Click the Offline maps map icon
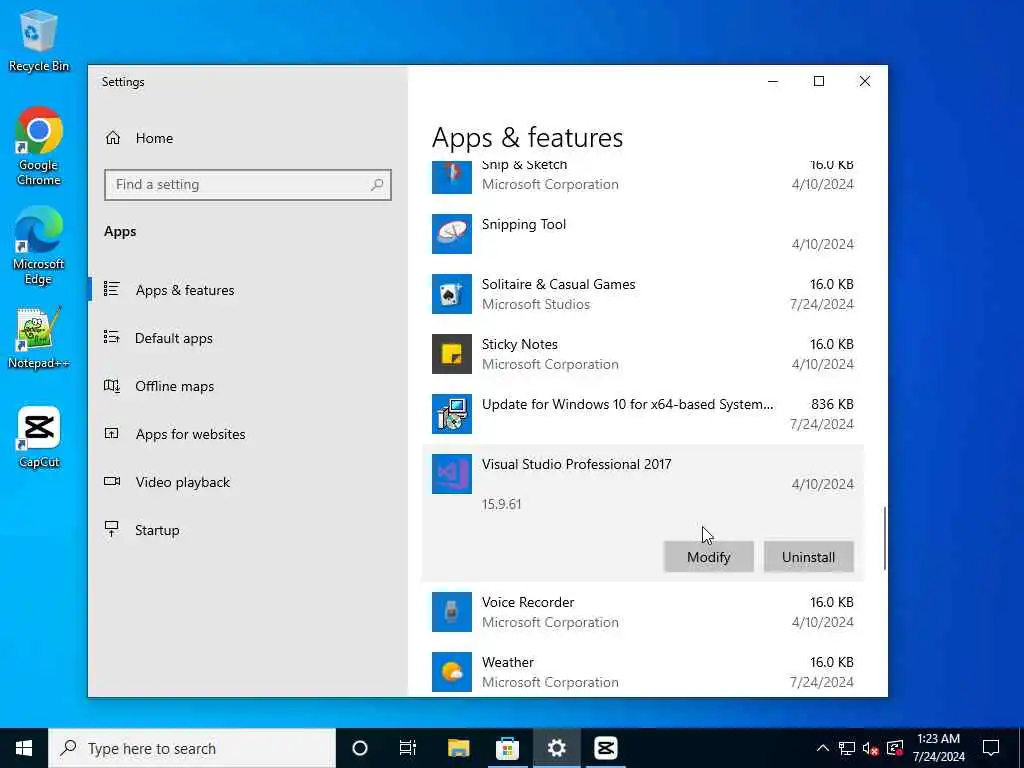 tap(112, 386)
